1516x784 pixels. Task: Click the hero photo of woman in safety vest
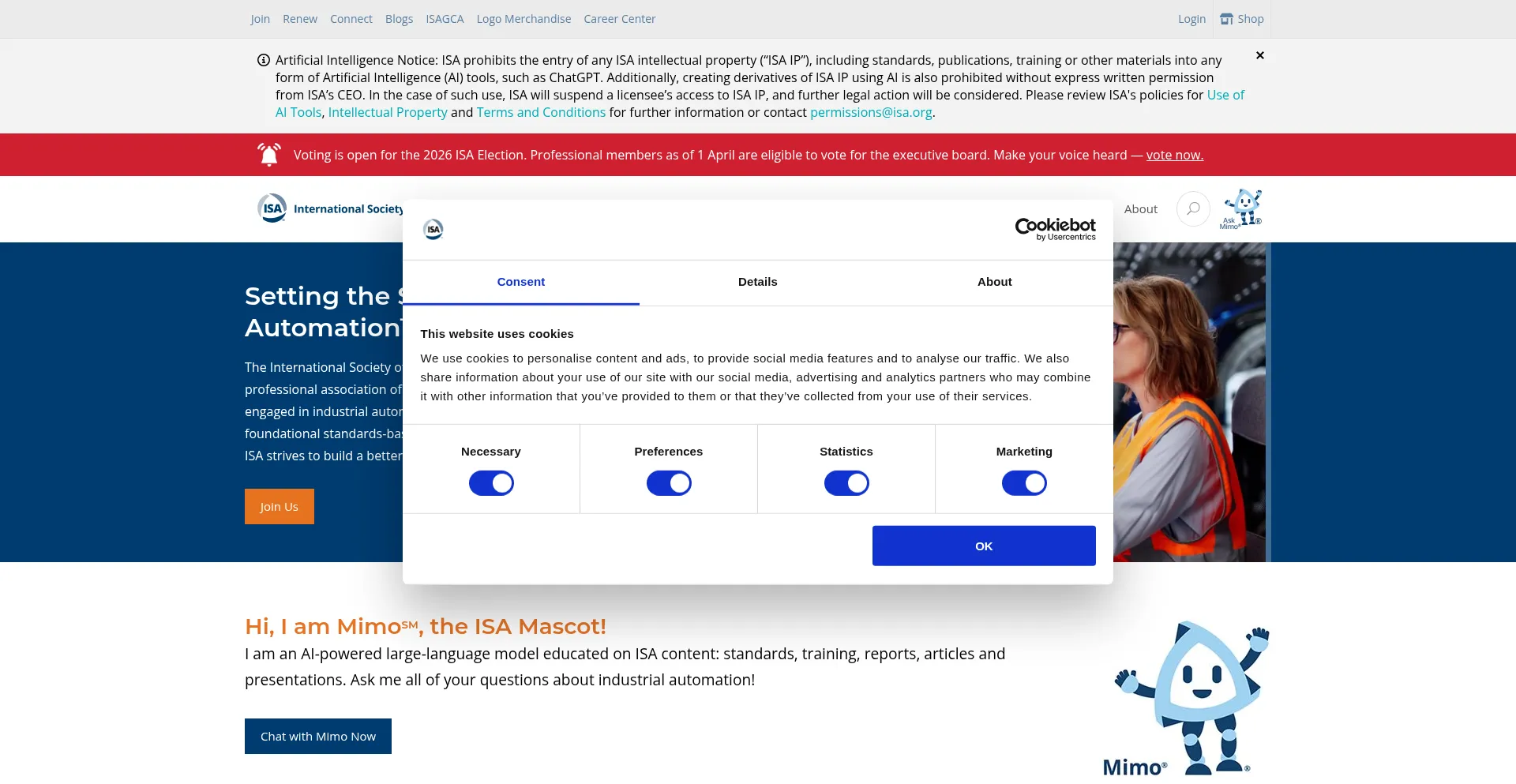coord(1189,402)
